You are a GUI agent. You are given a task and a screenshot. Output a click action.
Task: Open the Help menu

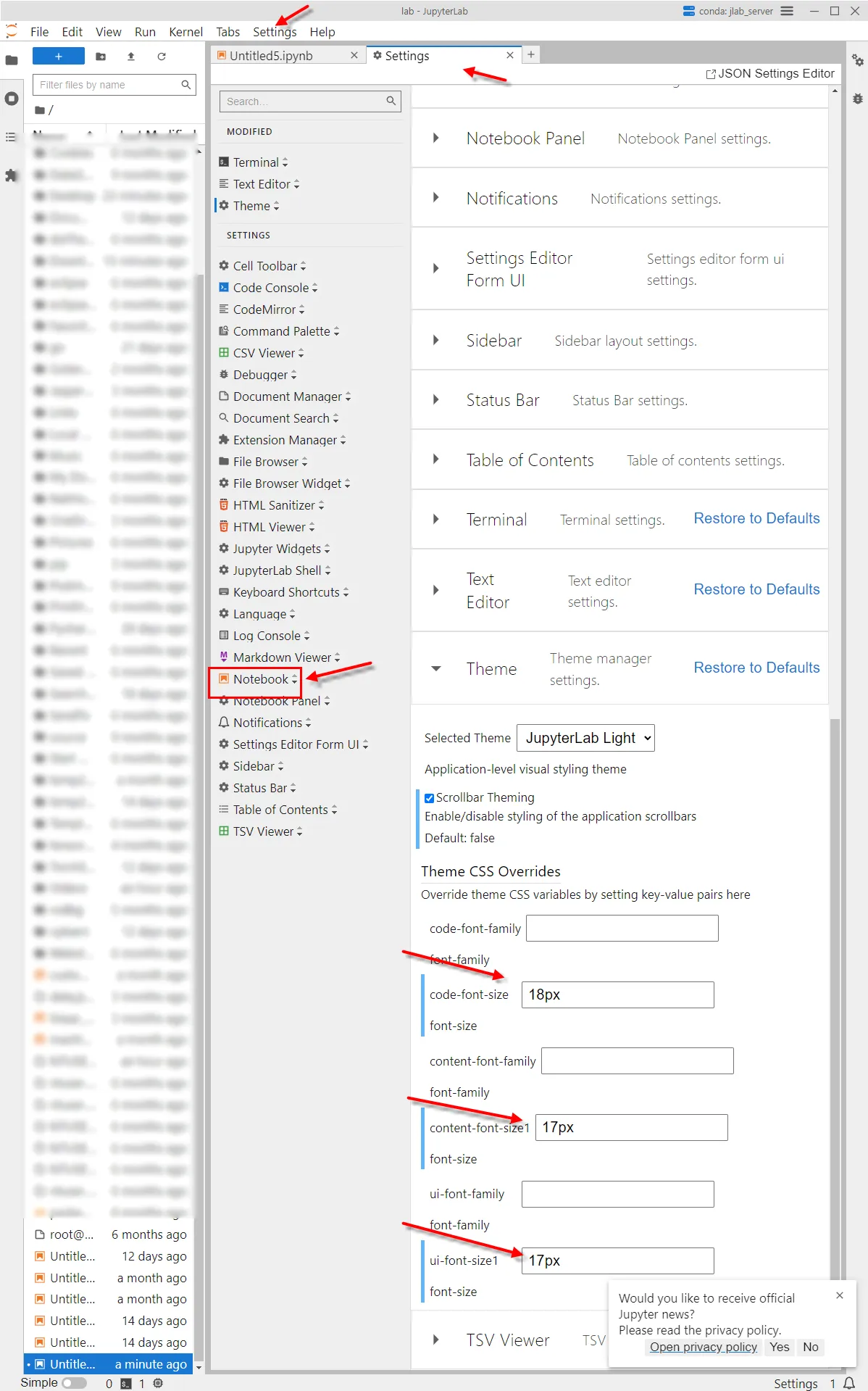[322, 32]
